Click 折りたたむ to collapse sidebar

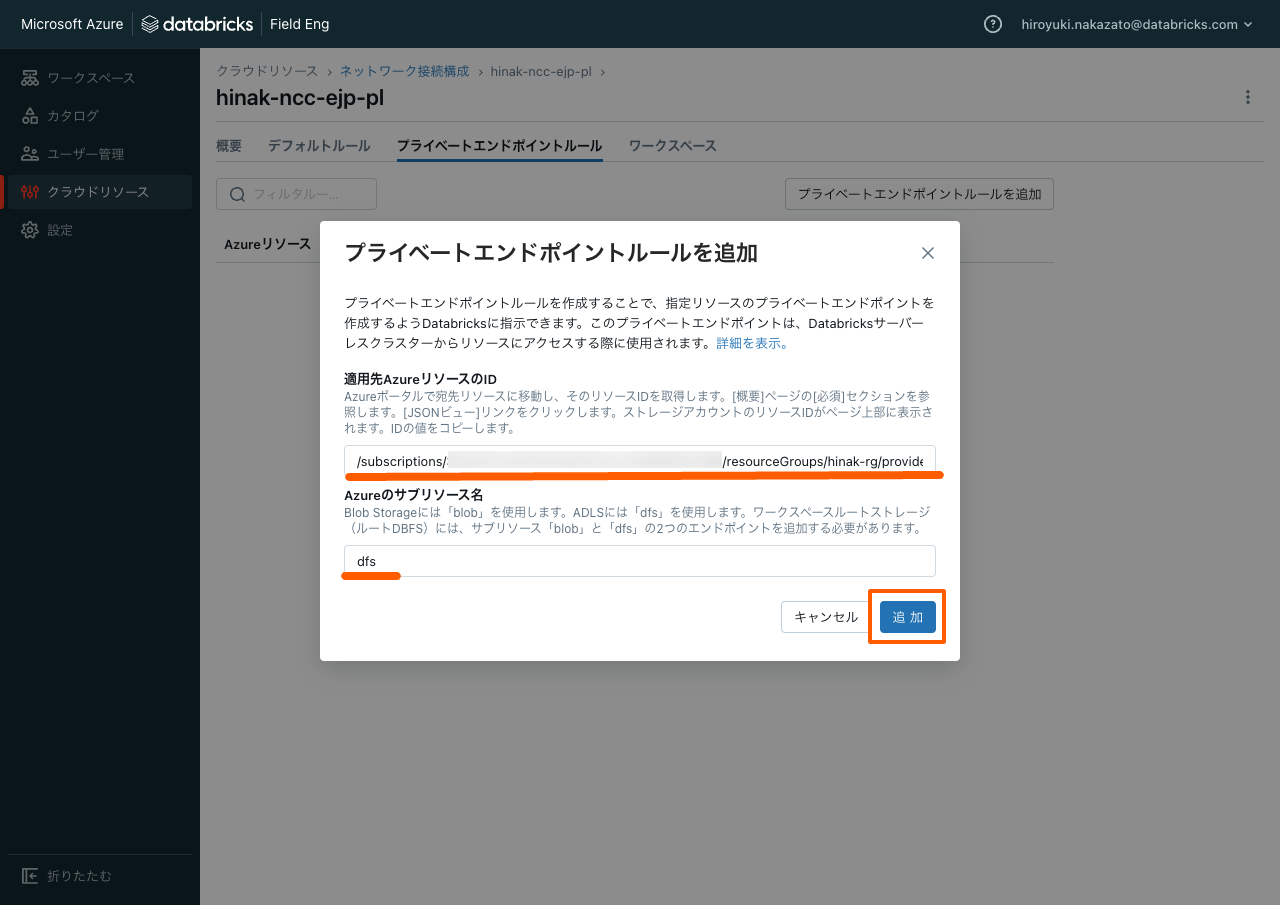79,876
